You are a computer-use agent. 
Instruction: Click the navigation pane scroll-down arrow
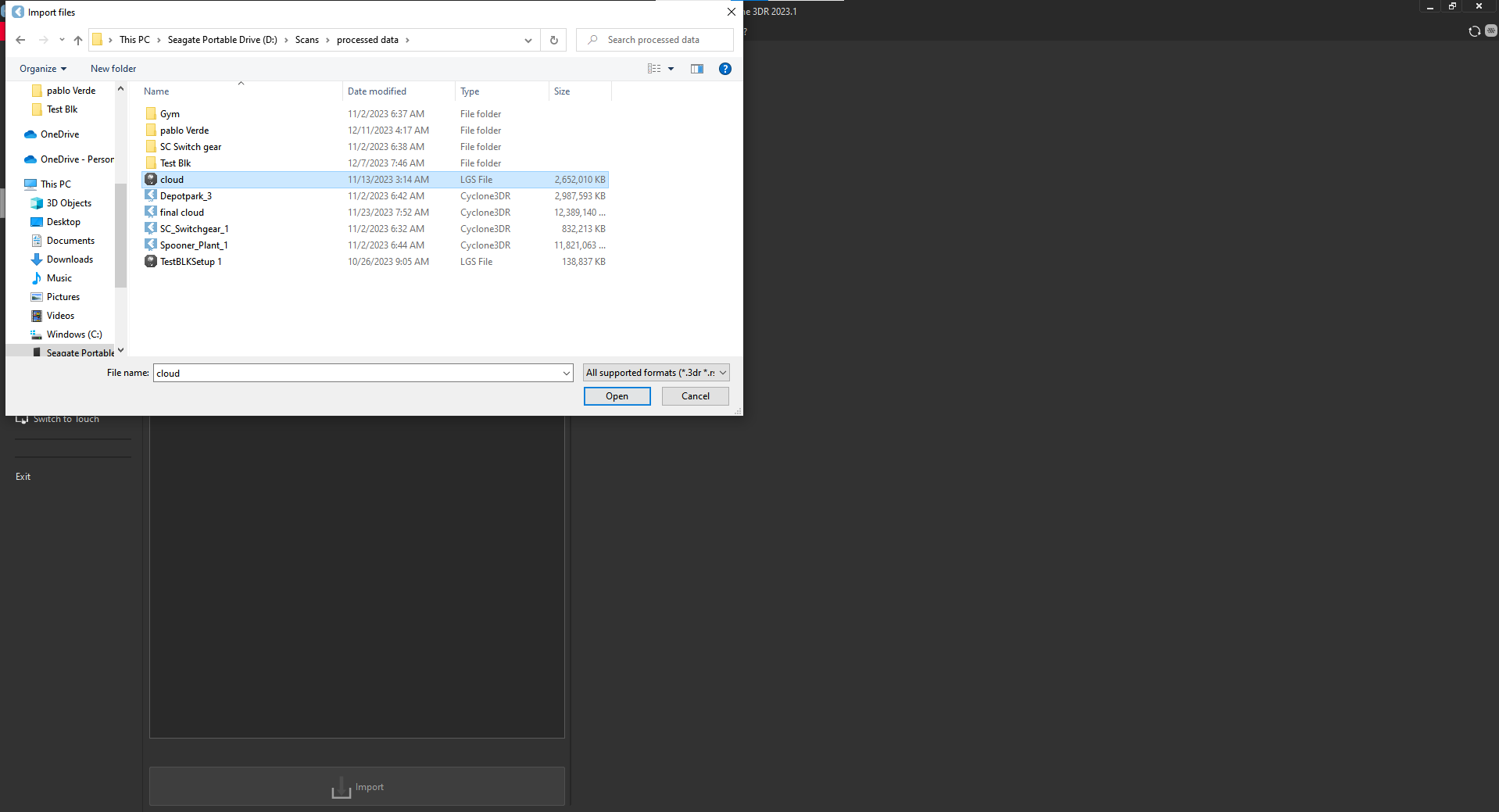(x=120, y=350)
